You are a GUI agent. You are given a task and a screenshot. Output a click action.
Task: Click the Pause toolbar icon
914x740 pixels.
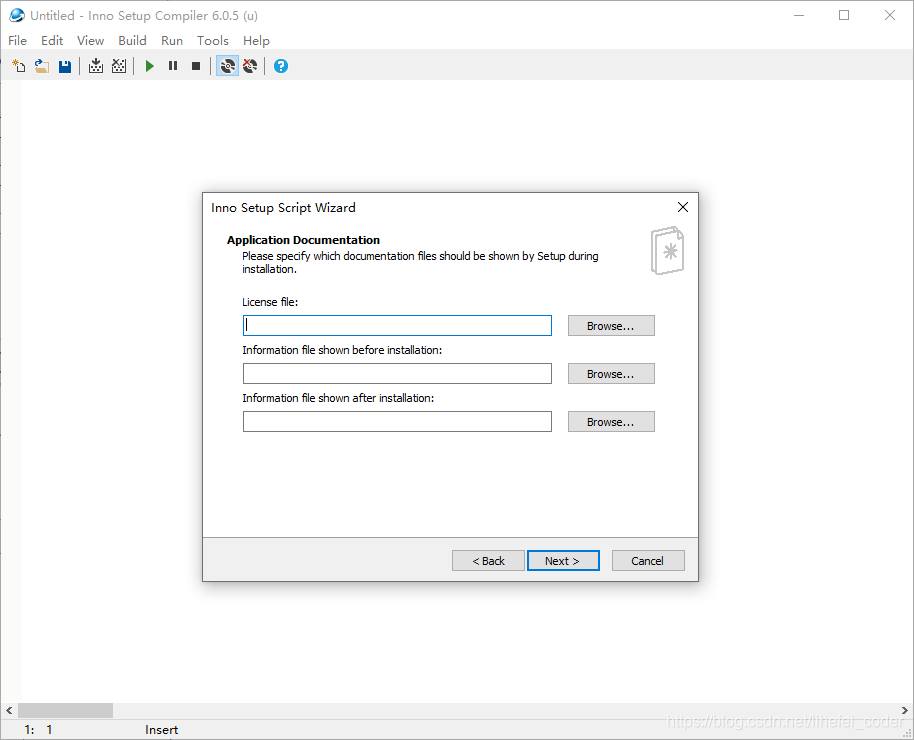click(x=173, y=66)
